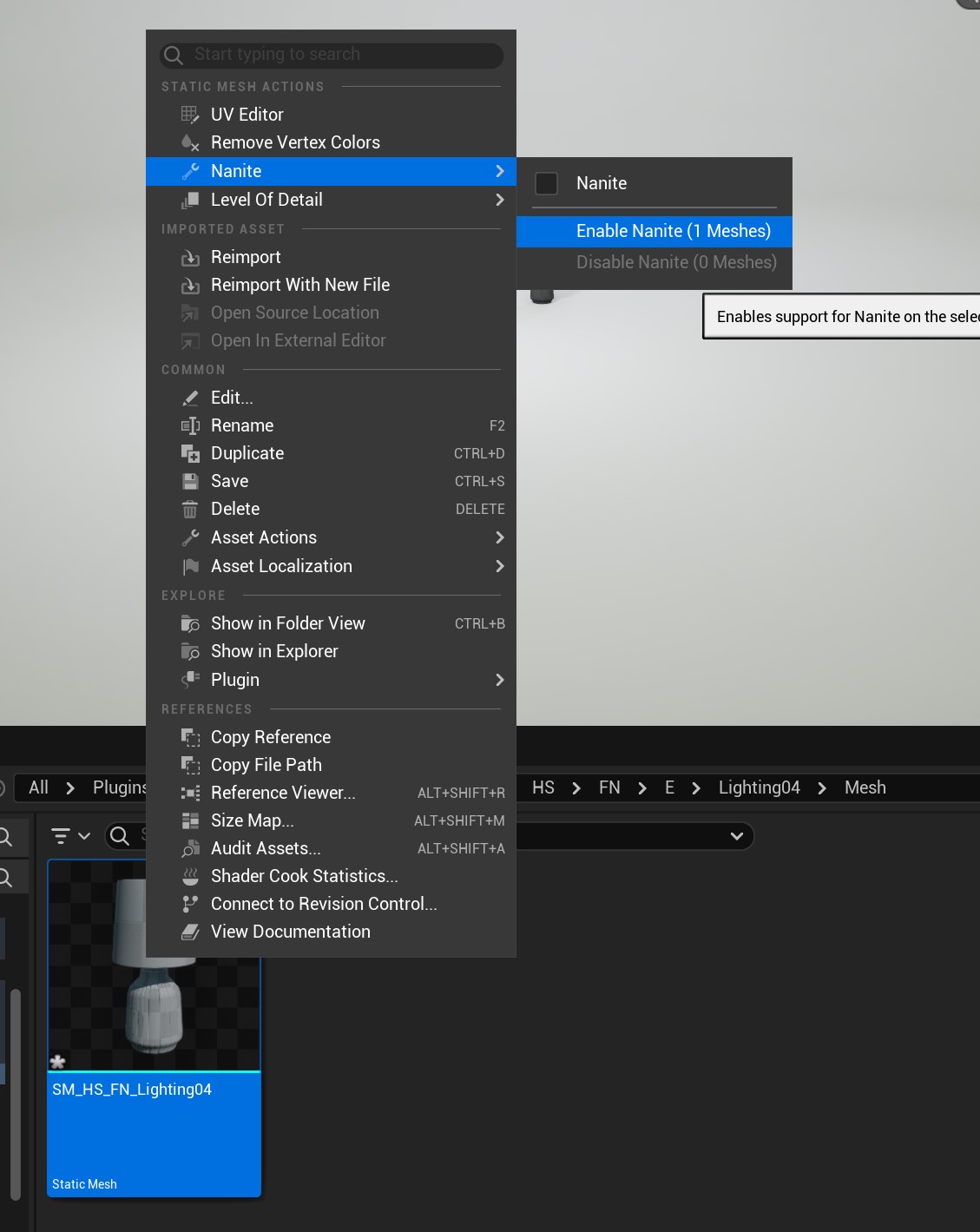This screenshot has height=1232, width=980.
Task: Click the Asset Localization flag icon
Action: 190,566
